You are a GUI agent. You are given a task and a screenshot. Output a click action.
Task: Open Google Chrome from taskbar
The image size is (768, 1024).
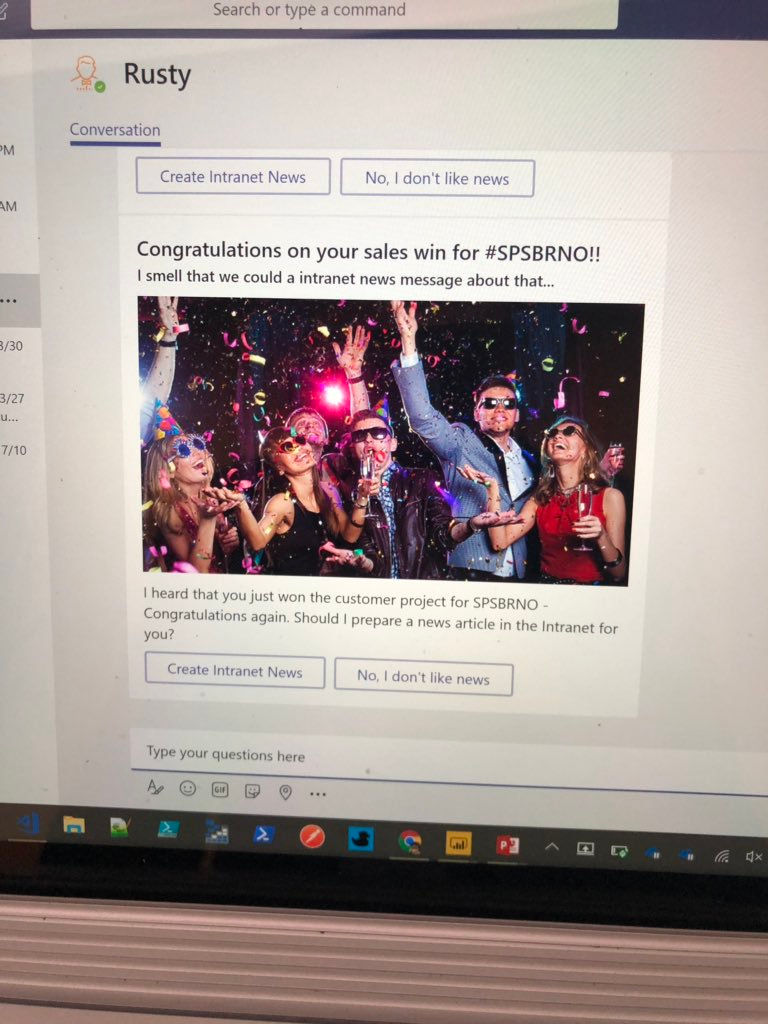[x=410, y=842]
